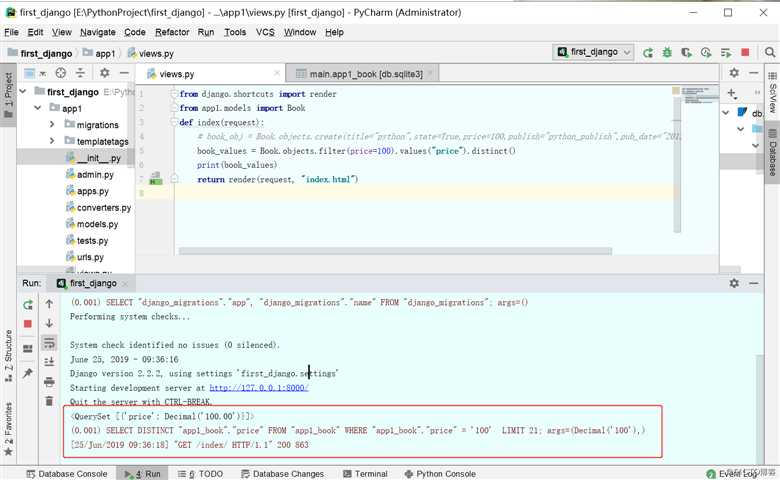The width and height of the screenshot is (780, 480).
Task: Click the green Debug bug icon
Action: pyautogui.click(x=667, y=52)
